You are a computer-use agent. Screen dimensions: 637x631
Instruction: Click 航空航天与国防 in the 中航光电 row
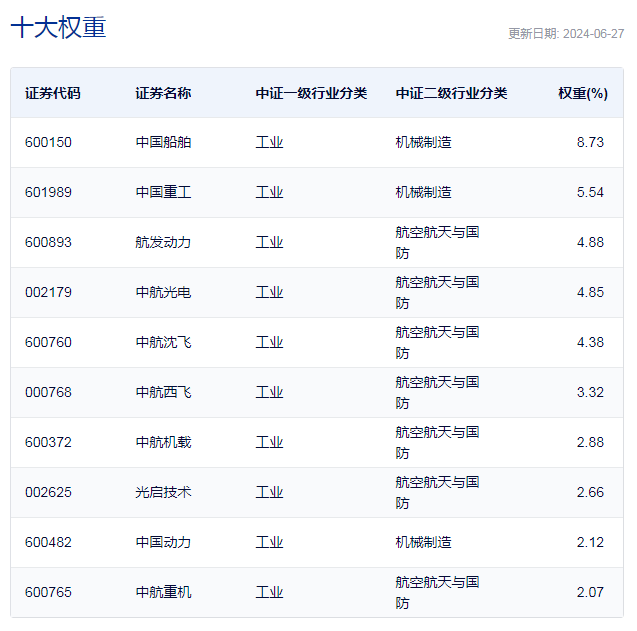[438, 293]
